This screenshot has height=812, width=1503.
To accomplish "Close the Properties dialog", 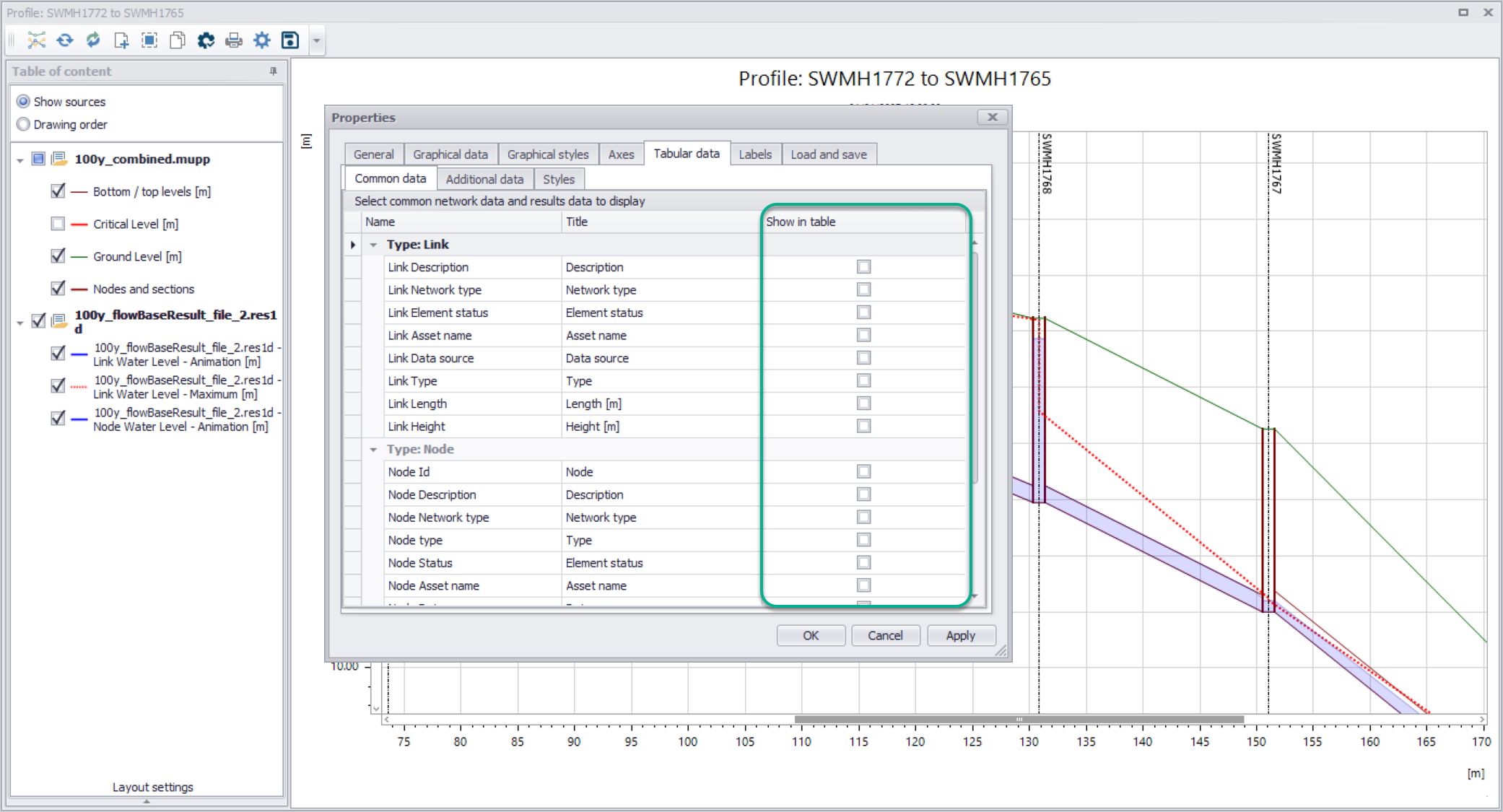I will point(993,117).
